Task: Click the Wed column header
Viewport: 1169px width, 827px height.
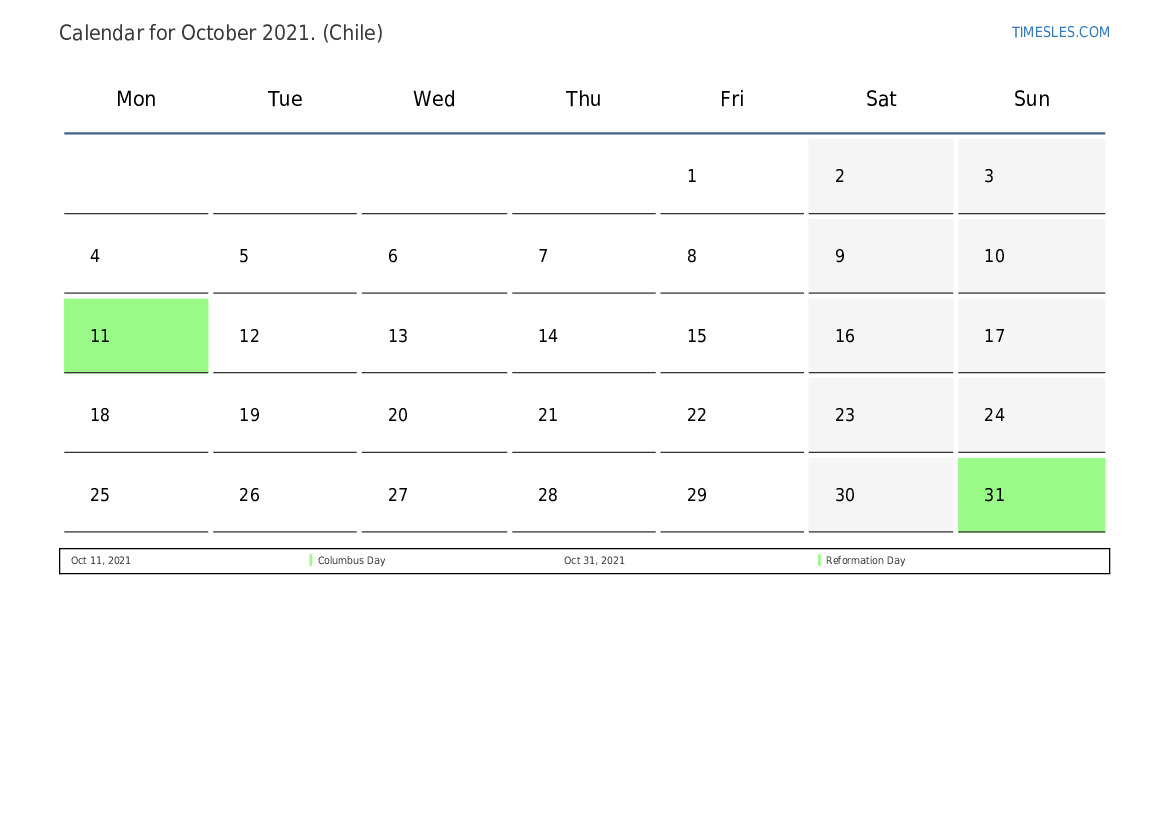Action: tap(434, 99)
